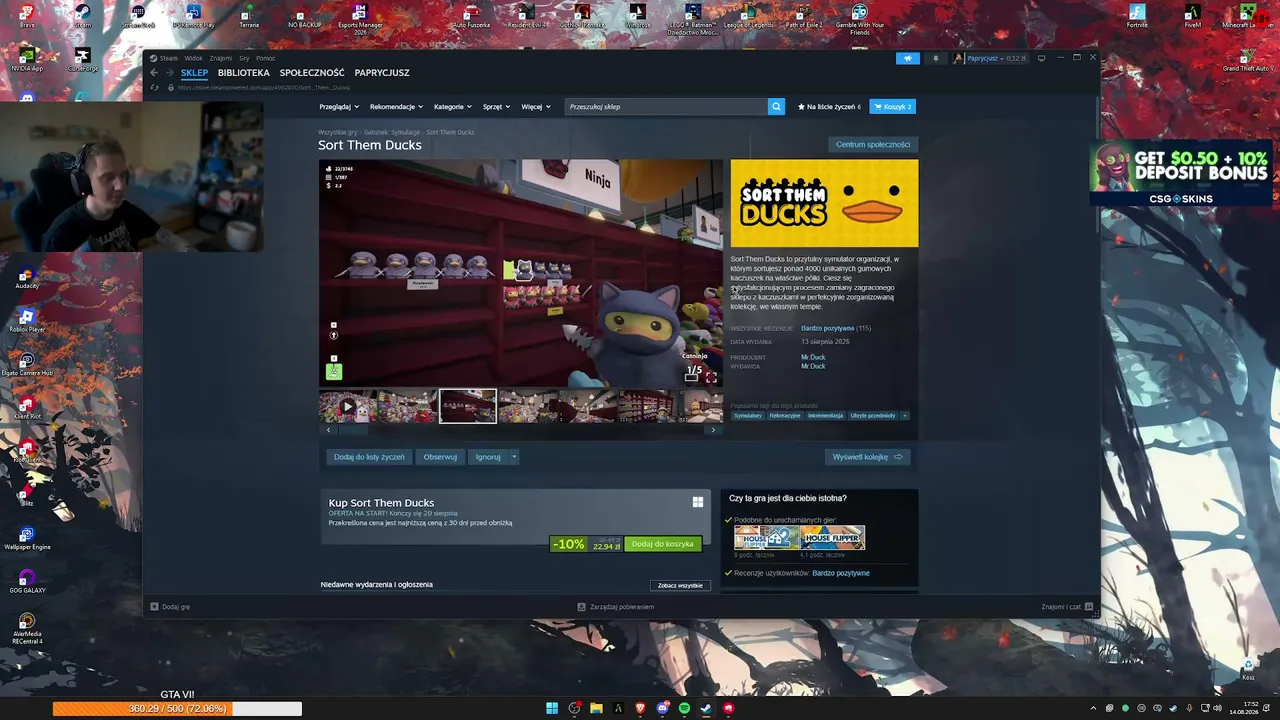Click the Steam forward navigation arrow
1280x720 pixels.
click(169, 73)
